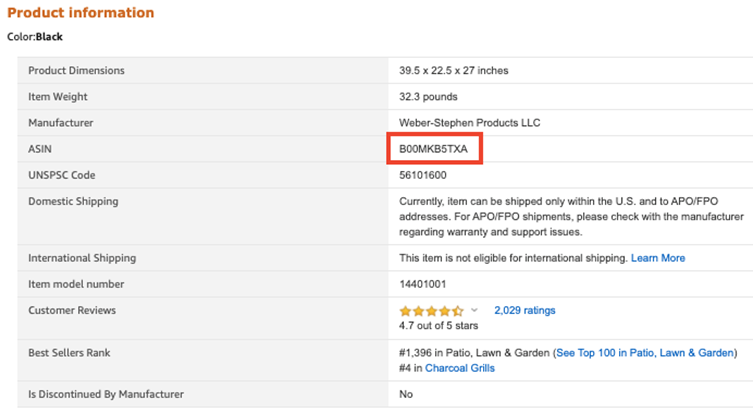Click the star rating icons

(431, 311)
